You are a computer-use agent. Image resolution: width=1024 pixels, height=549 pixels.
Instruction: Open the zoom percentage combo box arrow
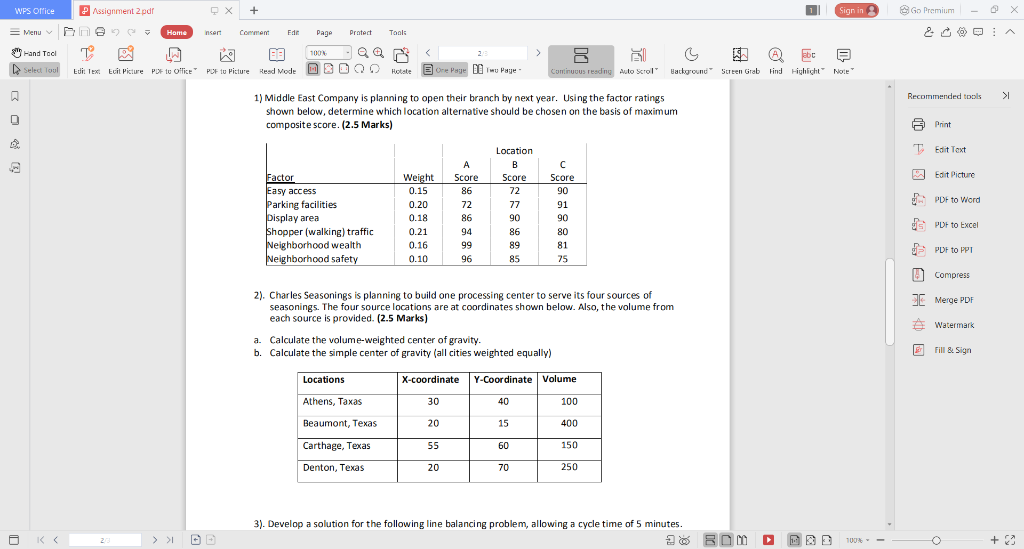pyautogui.click(x=347, y=53)
